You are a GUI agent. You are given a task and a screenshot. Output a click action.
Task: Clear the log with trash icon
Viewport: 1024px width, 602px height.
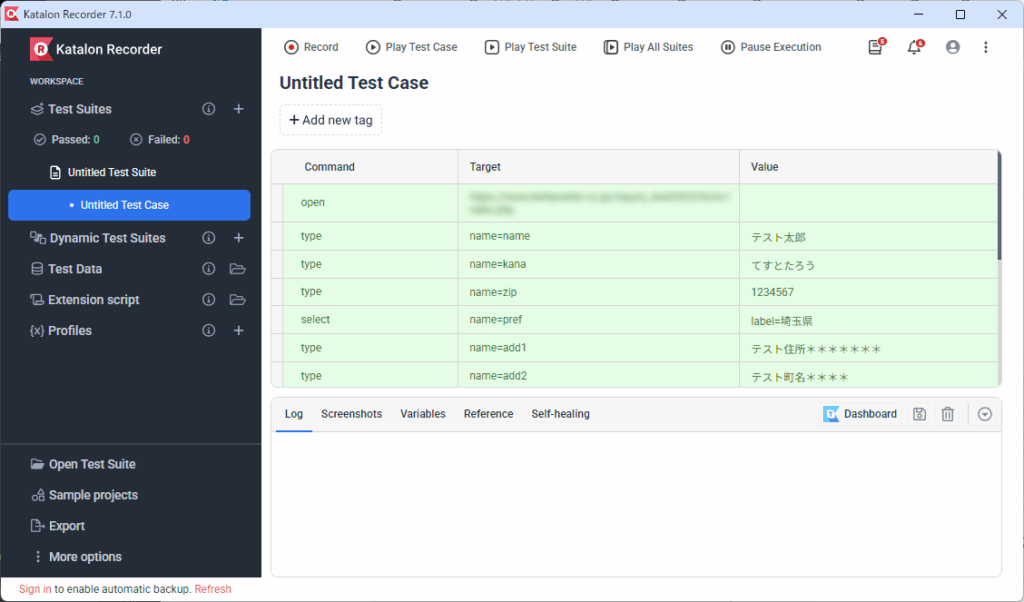pyautogui.click(x=948, y=414)
